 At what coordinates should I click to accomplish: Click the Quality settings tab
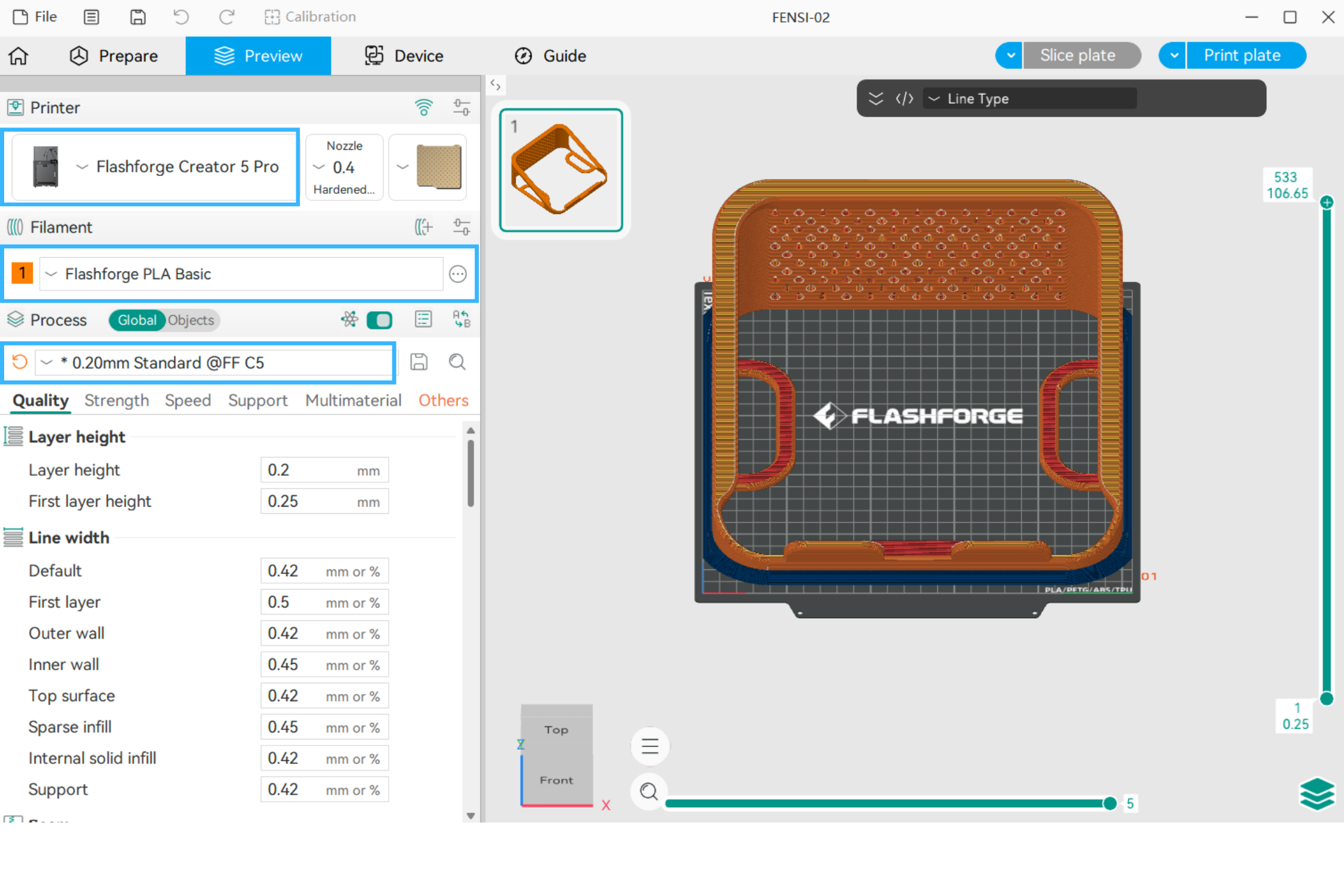(x=41, y=401)
